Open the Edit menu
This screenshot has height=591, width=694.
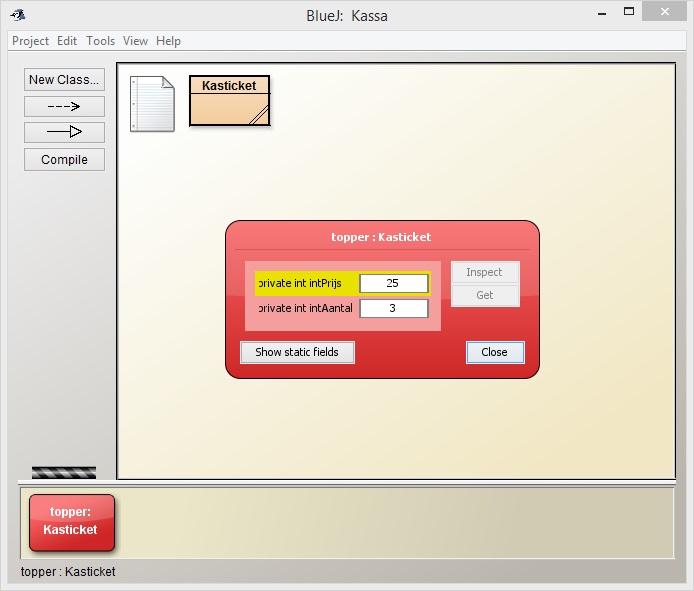click(x=67, y=41)
